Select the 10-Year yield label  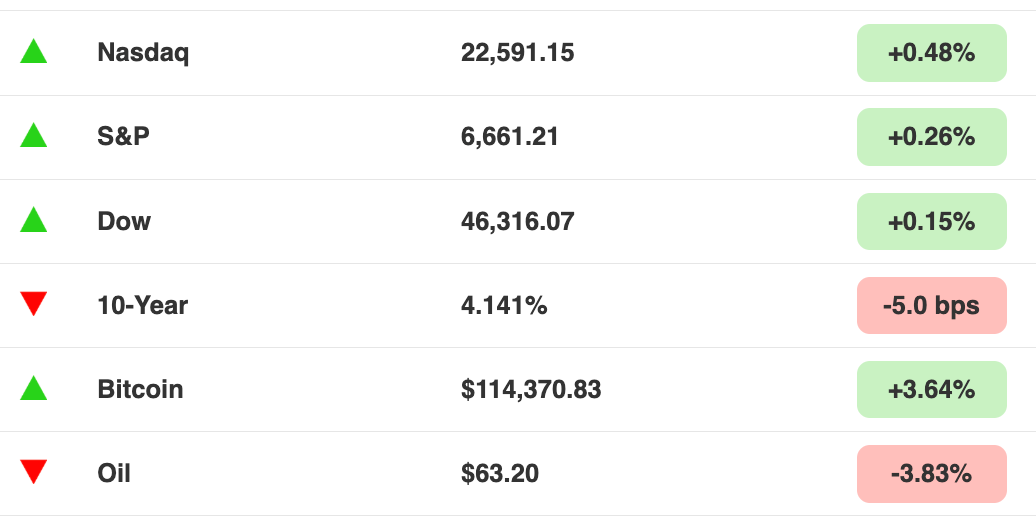pos(143,305)
